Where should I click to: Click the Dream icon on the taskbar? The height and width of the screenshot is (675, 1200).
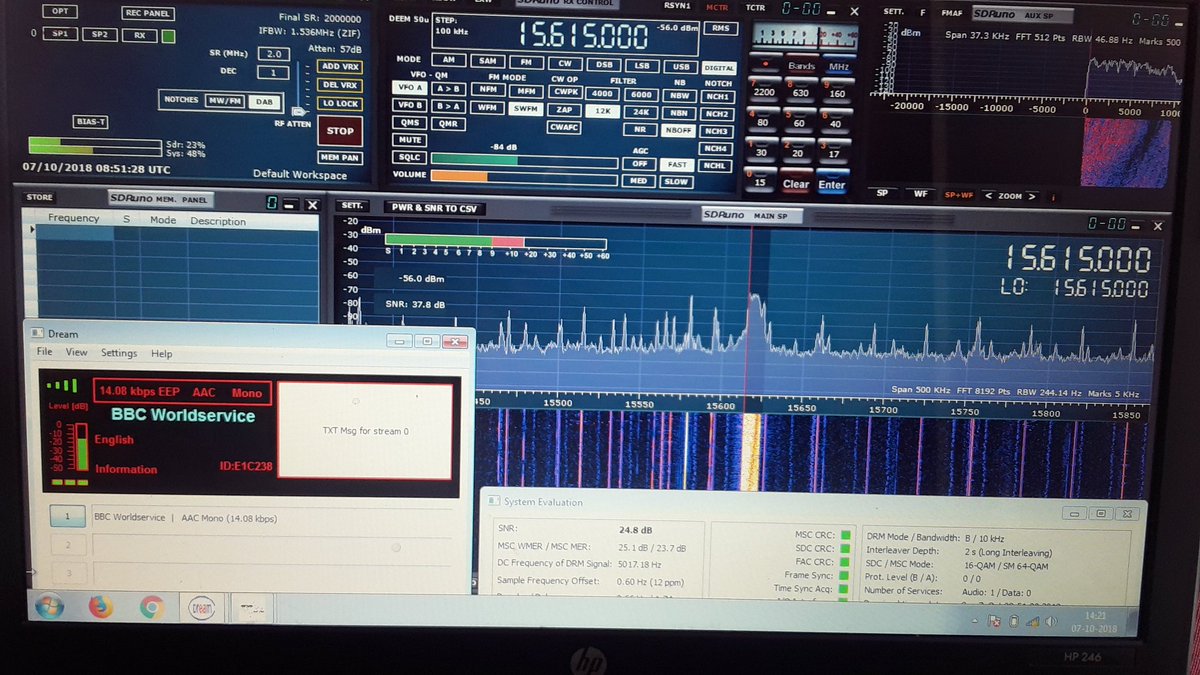pos(202,606)
